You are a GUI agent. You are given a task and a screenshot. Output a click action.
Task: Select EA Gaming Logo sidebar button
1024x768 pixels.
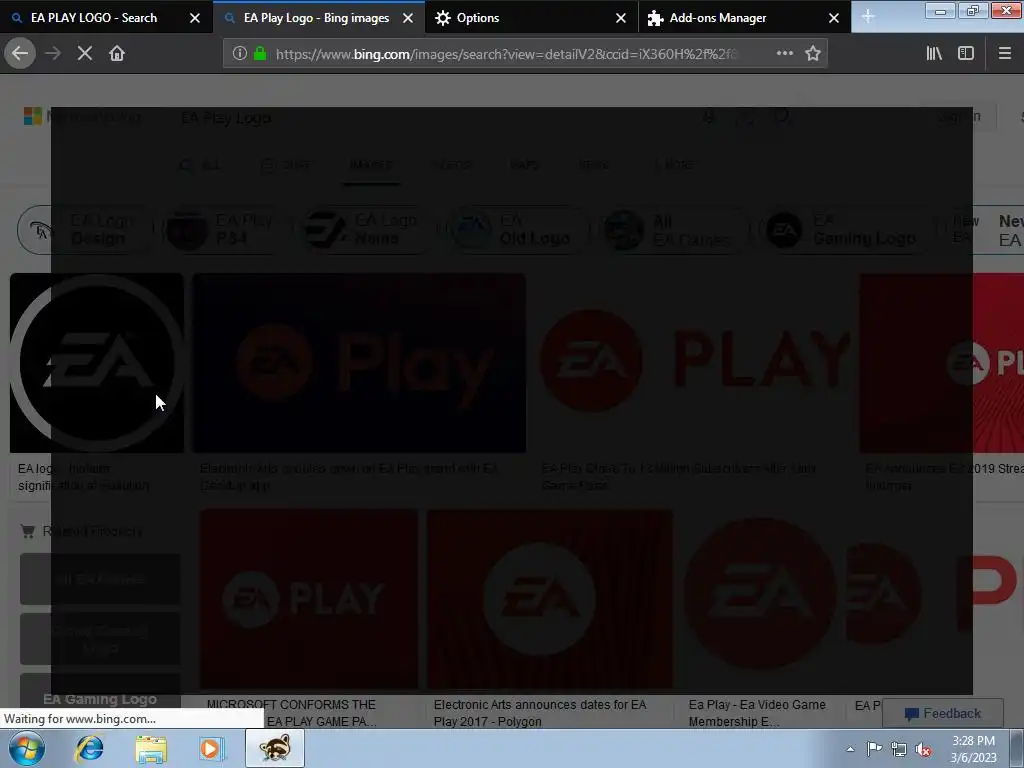(100, 699)
